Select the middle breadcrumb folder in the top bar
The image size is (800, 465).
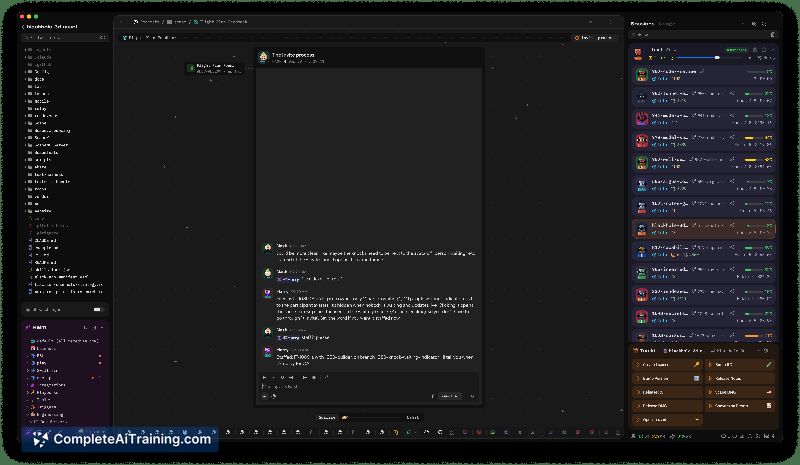coord(177,22)
